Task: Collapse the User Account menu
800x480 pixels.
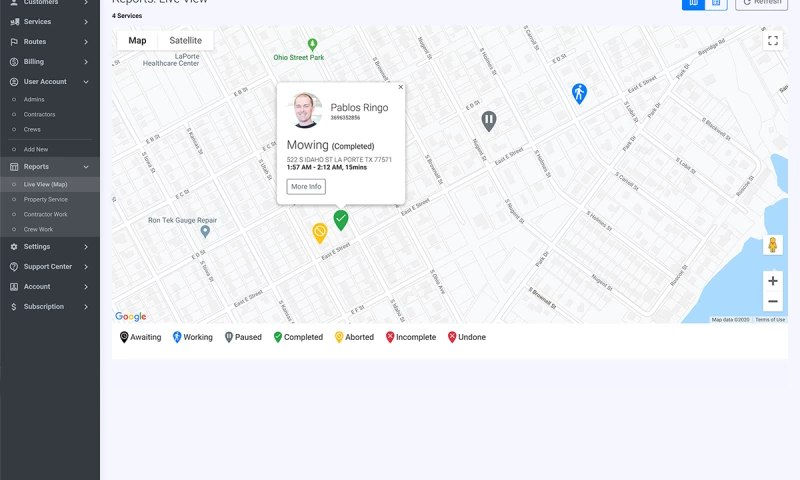Action: coord(49,82)
